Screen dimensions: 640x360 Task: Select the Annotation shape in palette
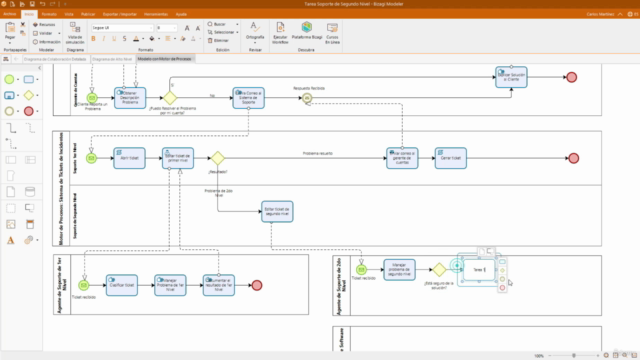(x=30, y=208)
